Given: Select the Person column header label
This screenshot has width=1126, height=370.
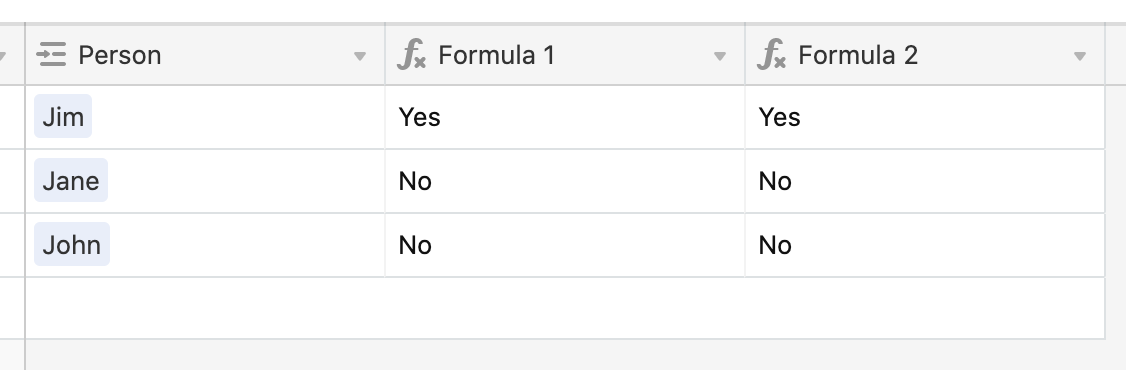Looking at the screenshot, I should [119, 55].
